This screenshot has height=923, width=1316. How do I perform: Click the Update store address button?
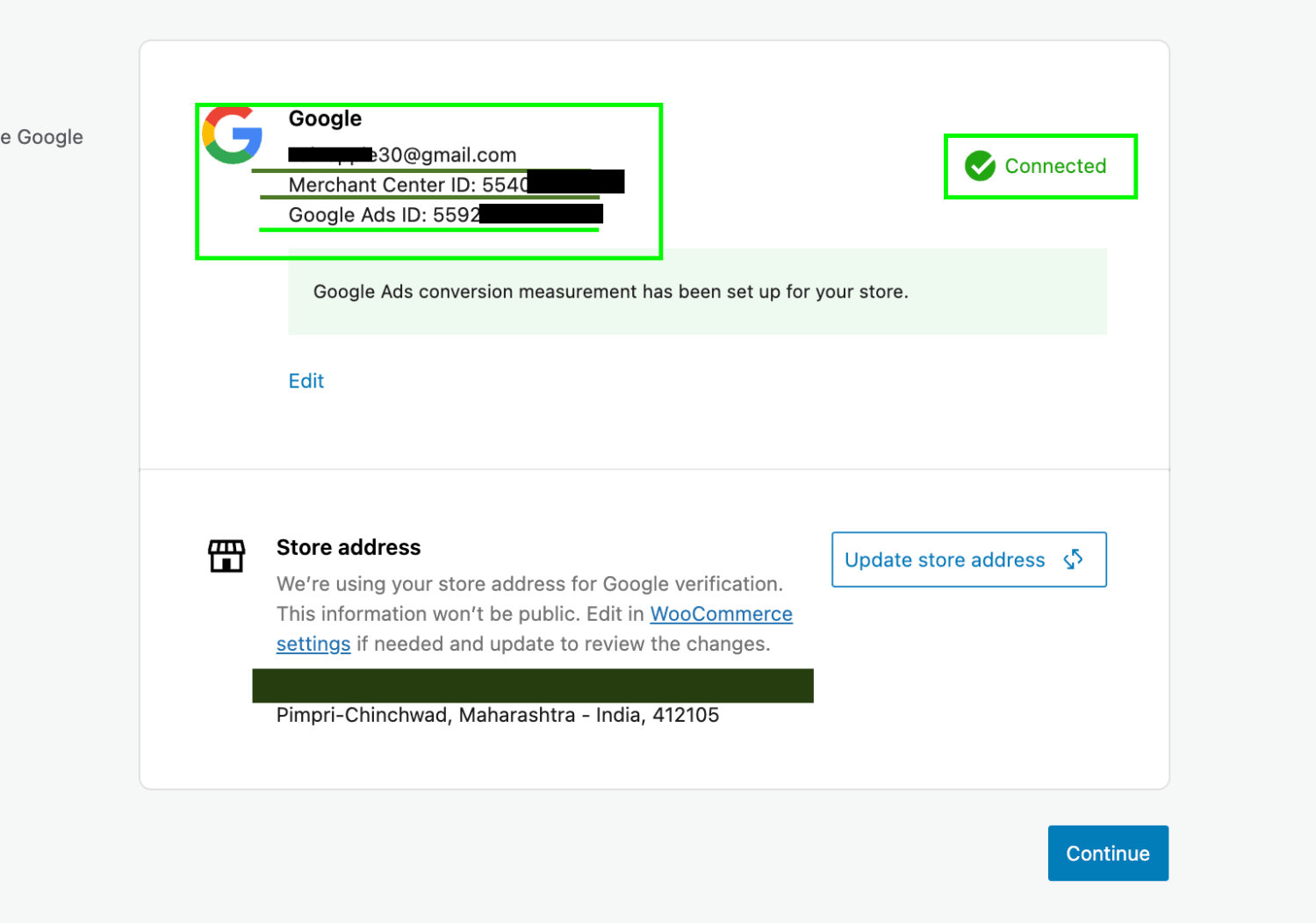click(968, 559)
